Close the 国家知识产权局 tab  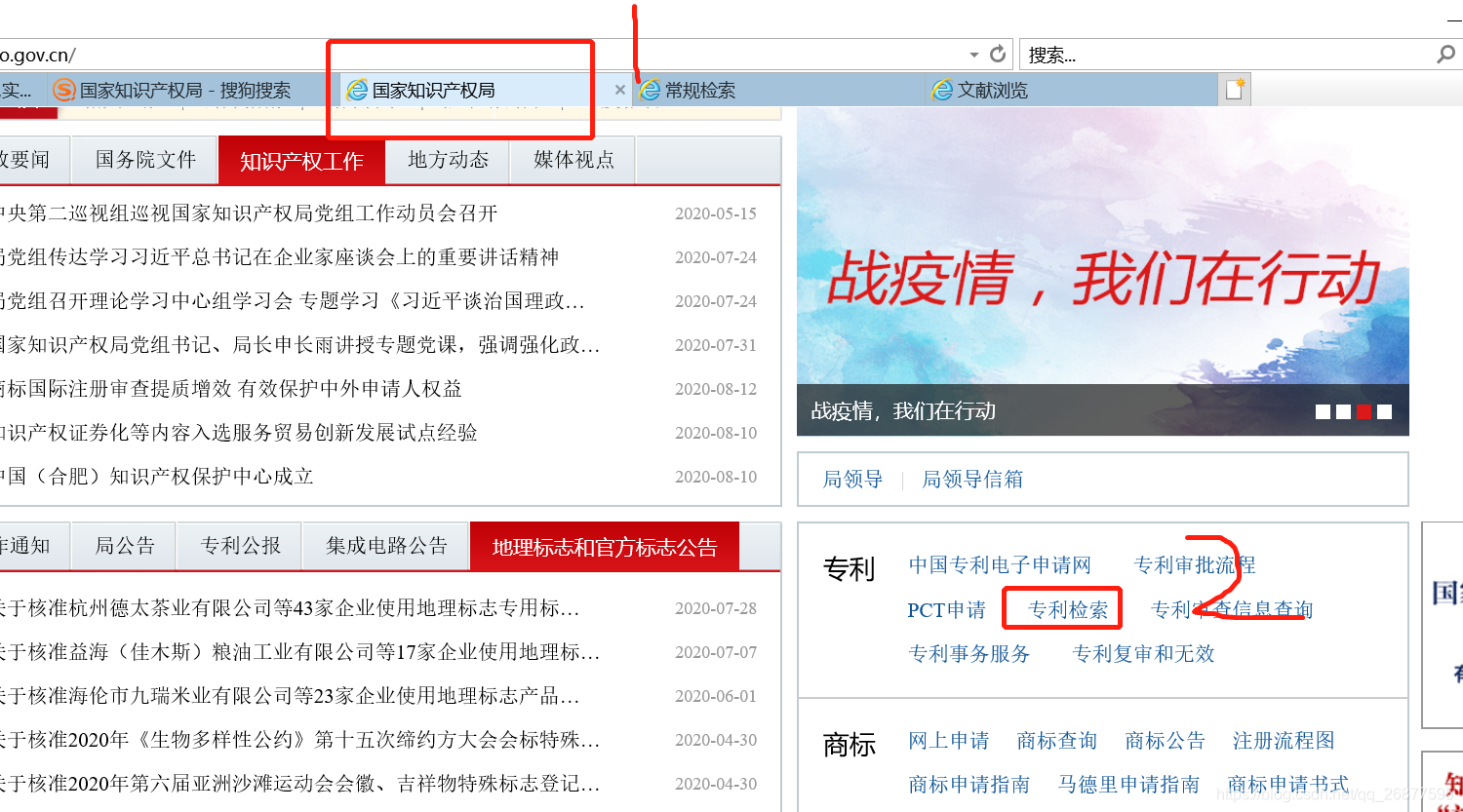coord(619,90)
